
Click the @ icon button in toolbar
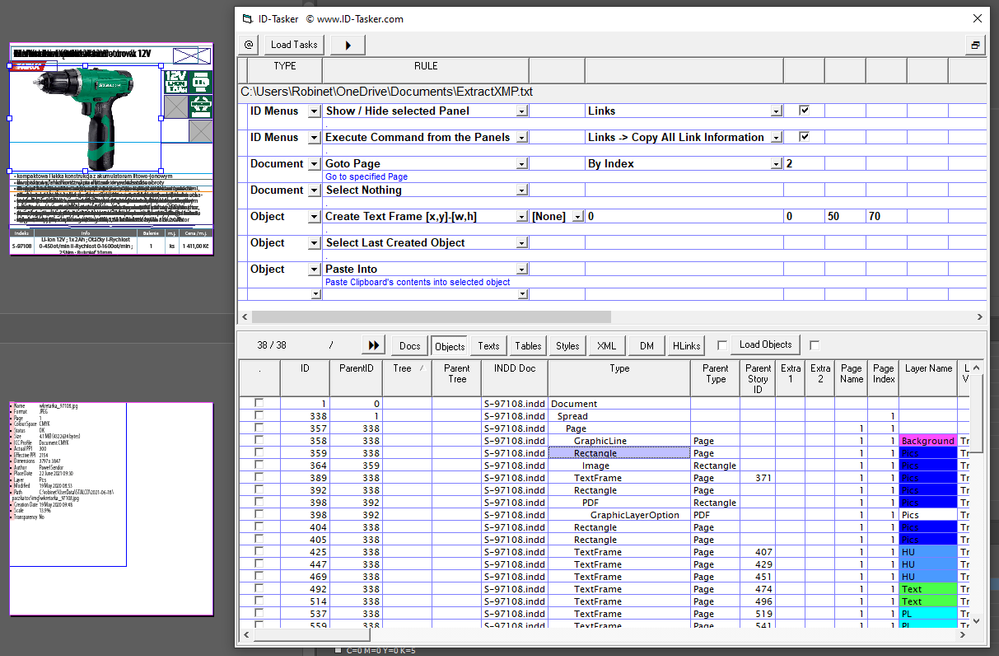tap(249, 45)
